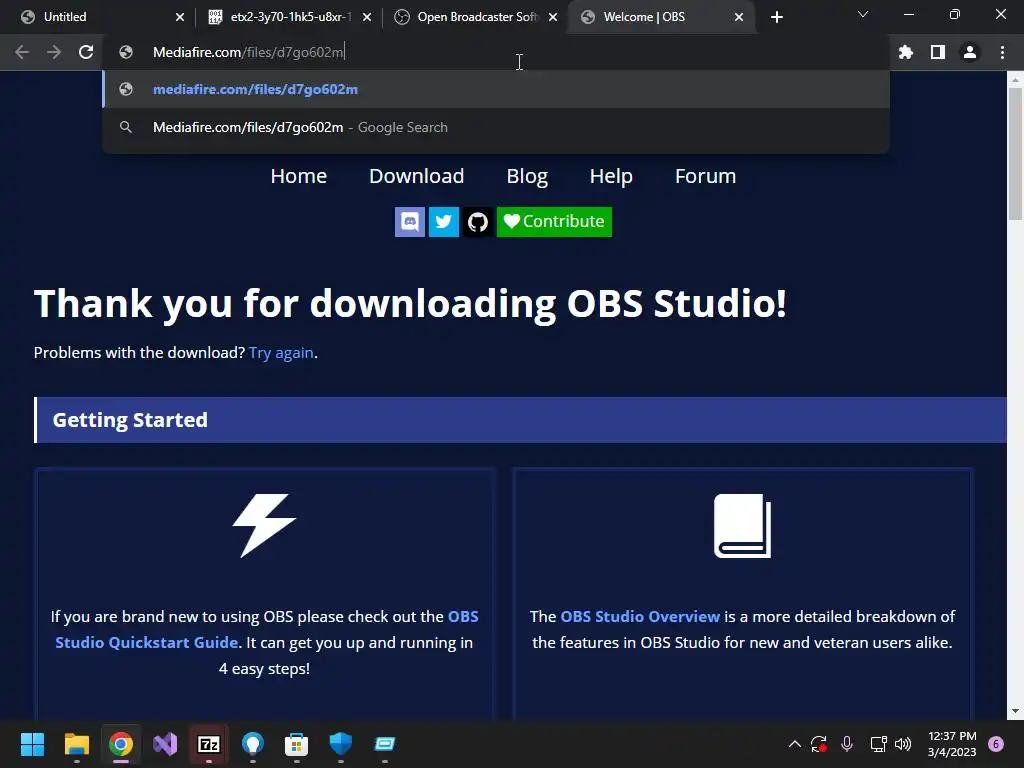This screenshot has height=768, width=1024.
Task: Open Visual Studio from the taskbar
Action: pos(165,744)
